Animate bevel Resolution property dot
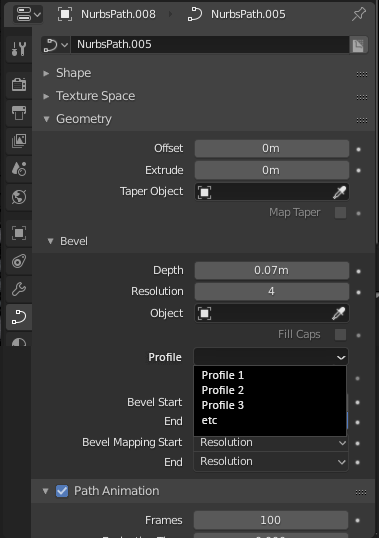 click(358, 292)
